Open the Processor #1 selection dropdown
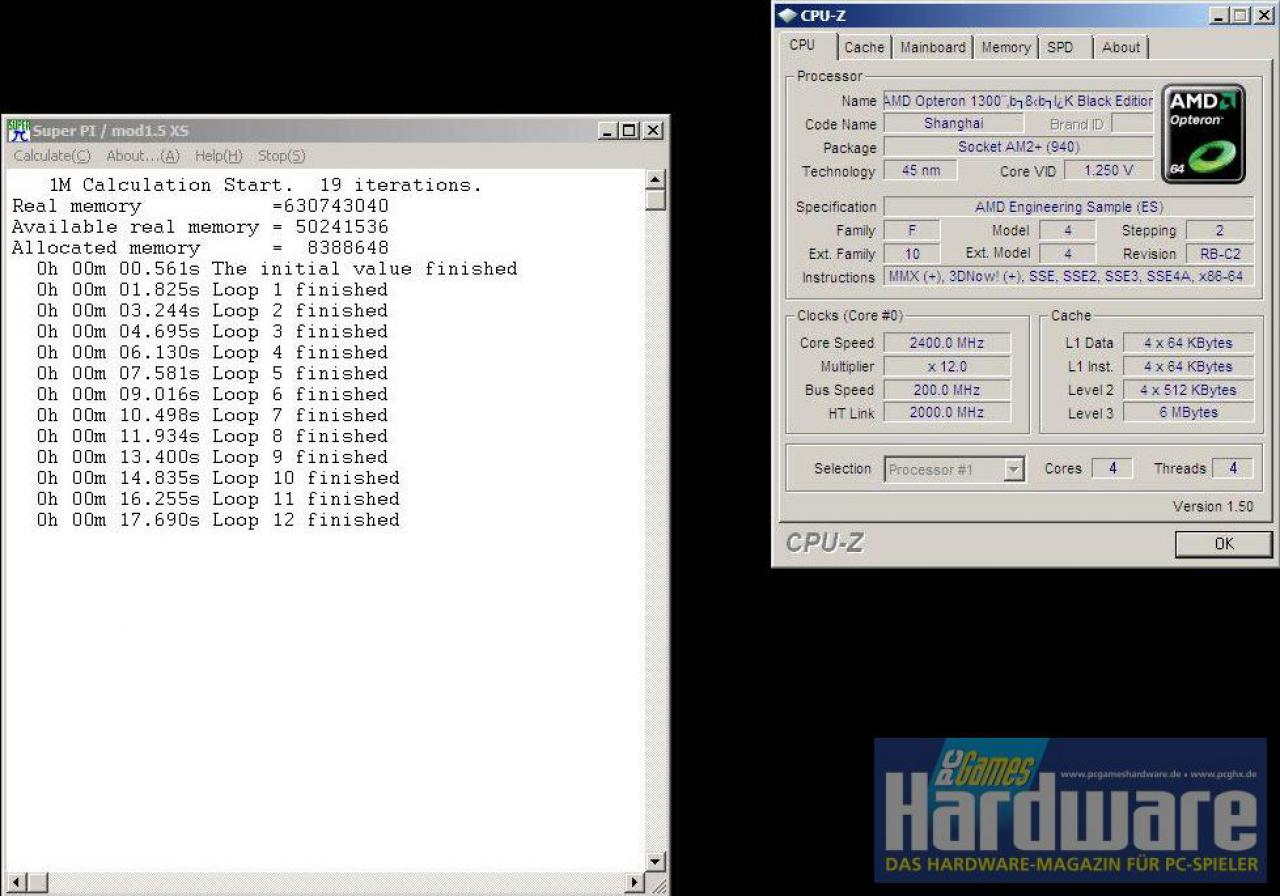 (x=1014, y=469)
